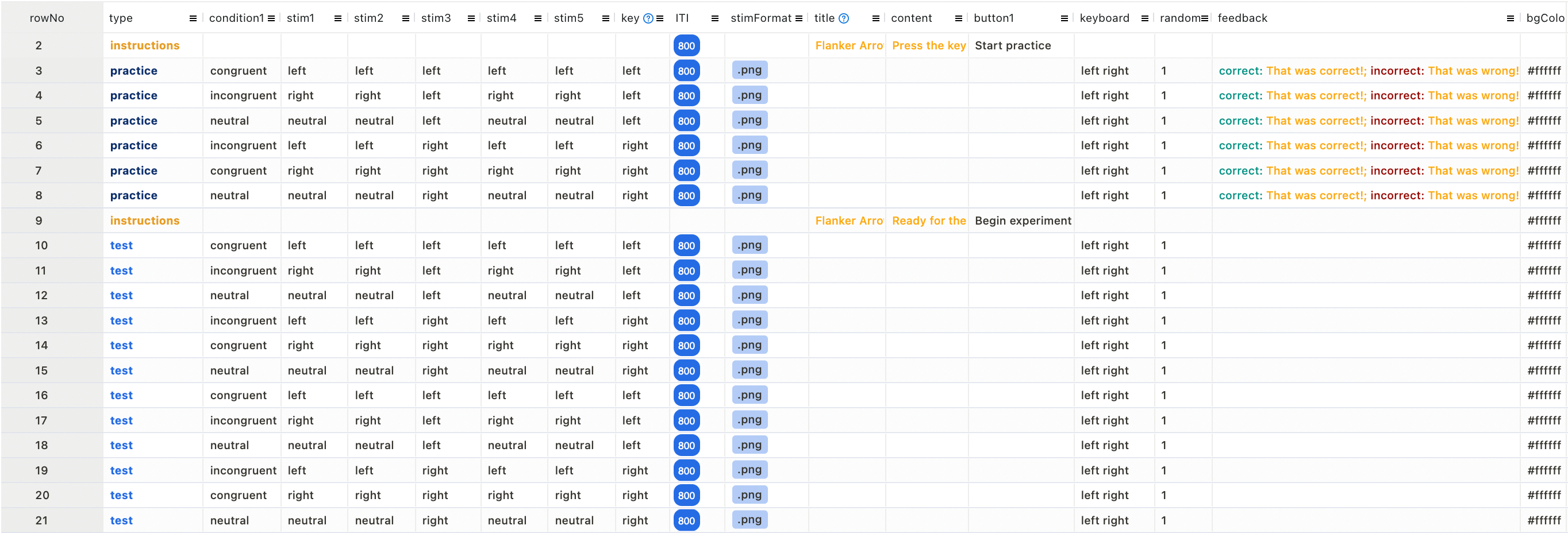Click 'Begin experiment' button1 cell
Viewport: 1568px width, 533px height.
point(1021,221)
